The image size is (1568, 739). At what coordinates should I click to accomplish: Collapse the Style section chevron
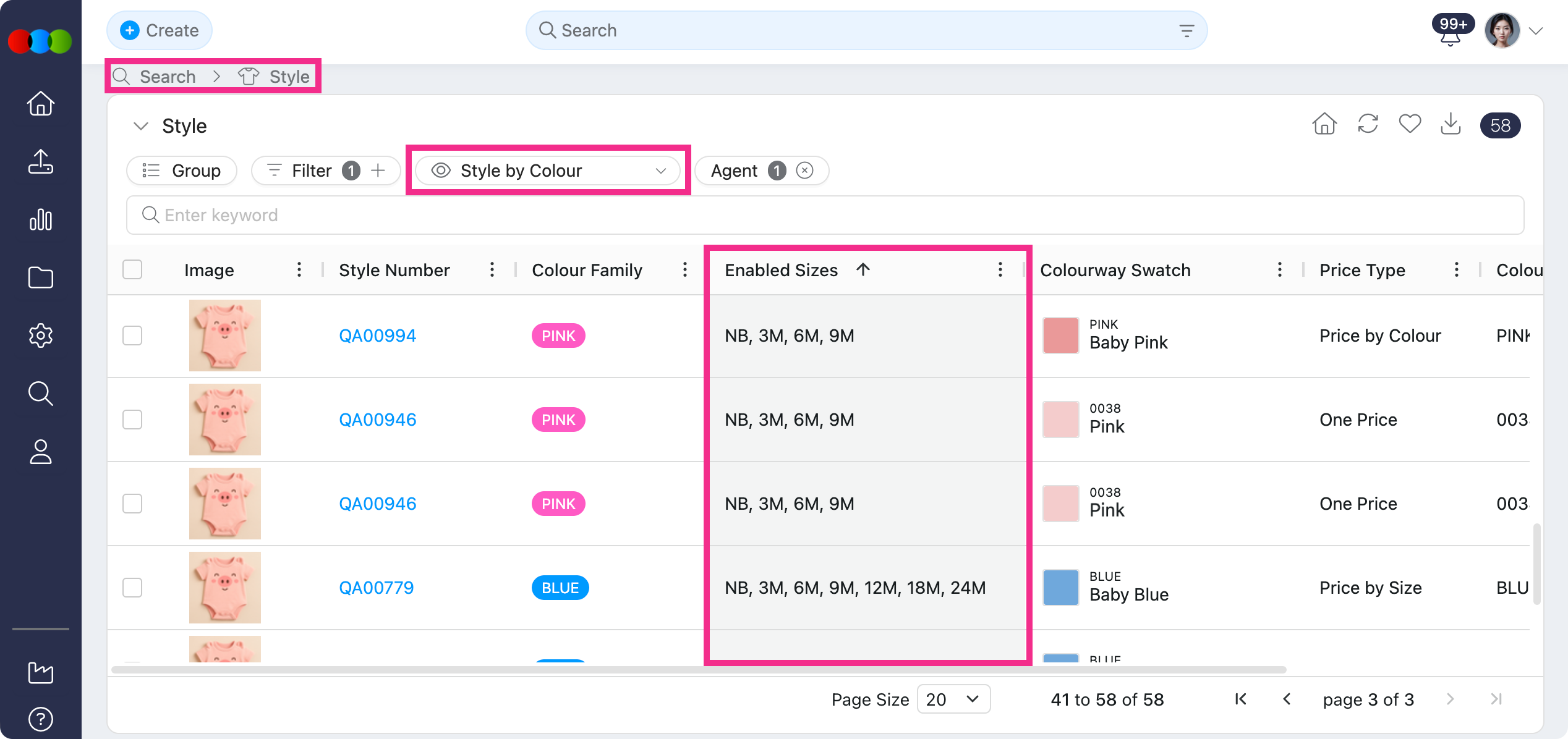tap(141, 126)
